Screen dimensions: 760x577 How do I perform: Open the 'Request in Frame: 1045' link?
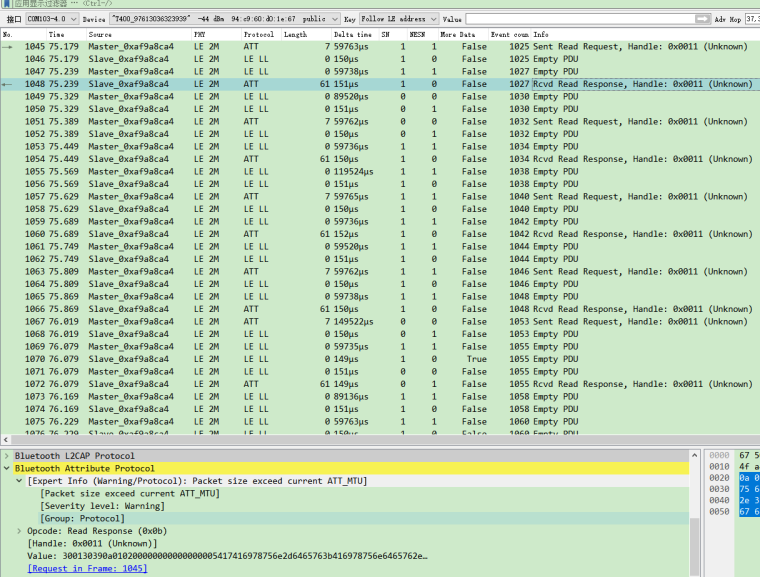(87, 568)
